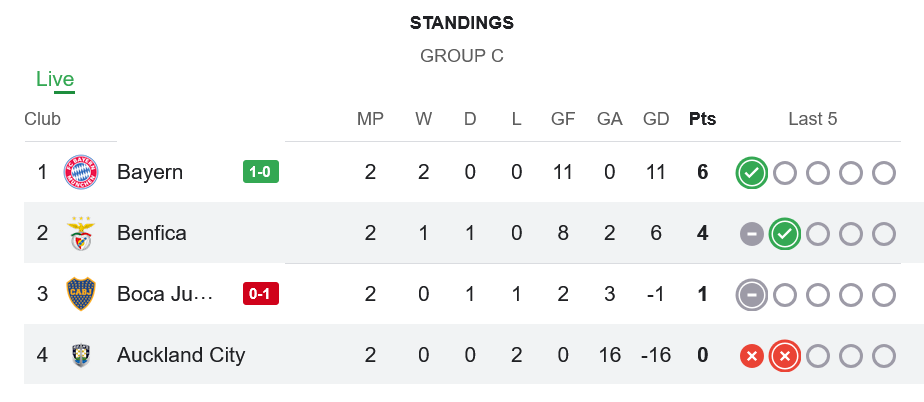This screenshot has width=924, height=402.
Task: Click Auckland City's second red loss icon
Action: tap(785, 356)
